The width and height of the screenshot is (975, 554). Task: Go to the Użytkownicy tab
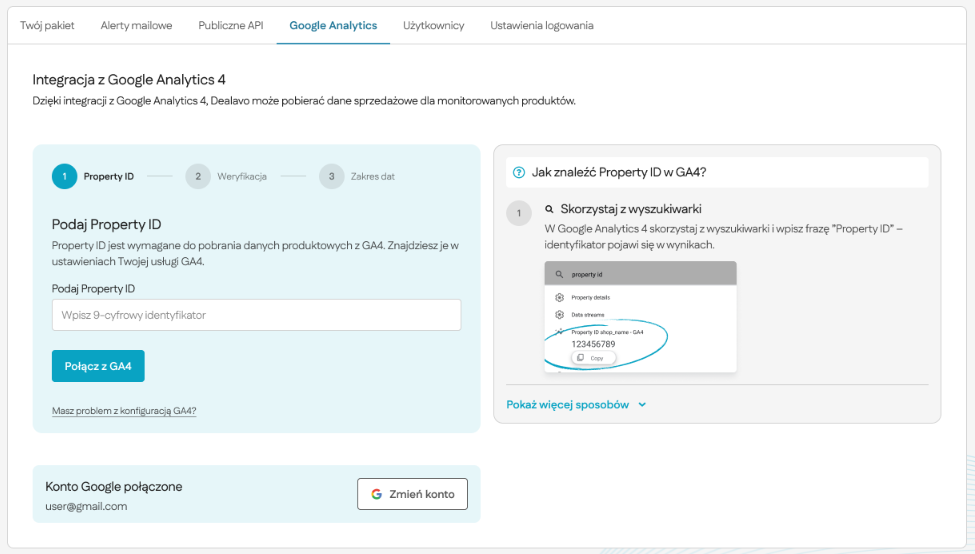(x=433, y=25)
